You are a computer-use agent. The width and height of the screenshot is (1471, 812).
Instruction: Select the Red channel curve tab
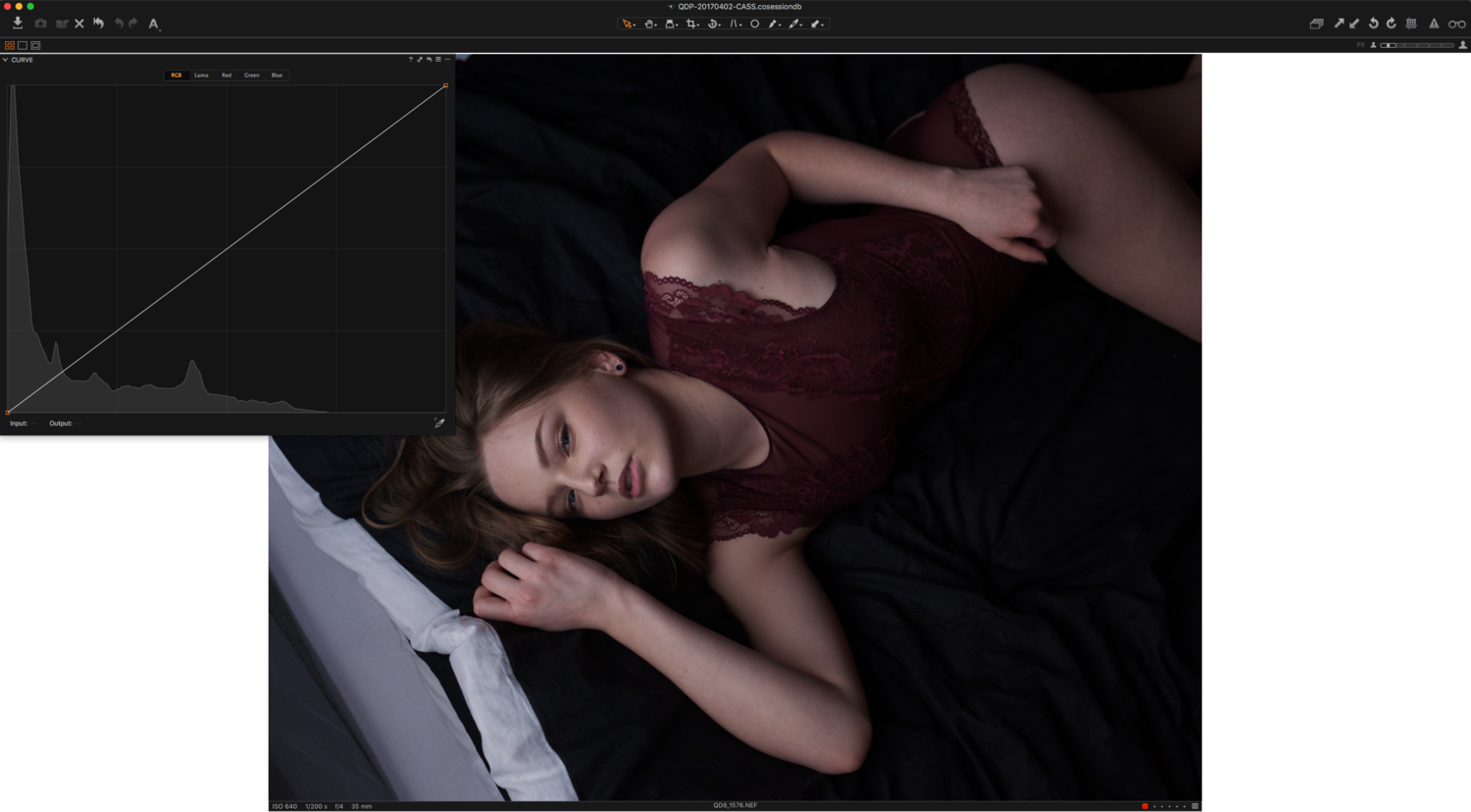[x=227, y=75]
